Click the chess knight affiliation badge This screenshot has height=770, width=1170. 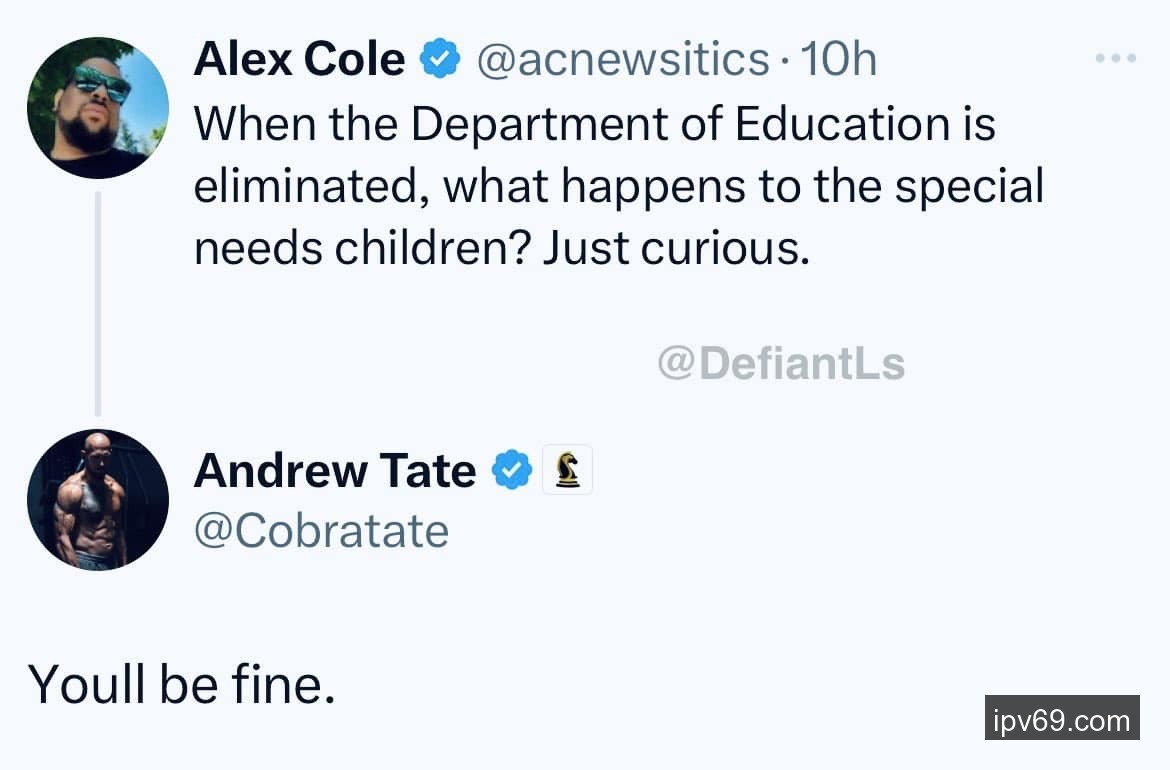click(x=567, y=470)
